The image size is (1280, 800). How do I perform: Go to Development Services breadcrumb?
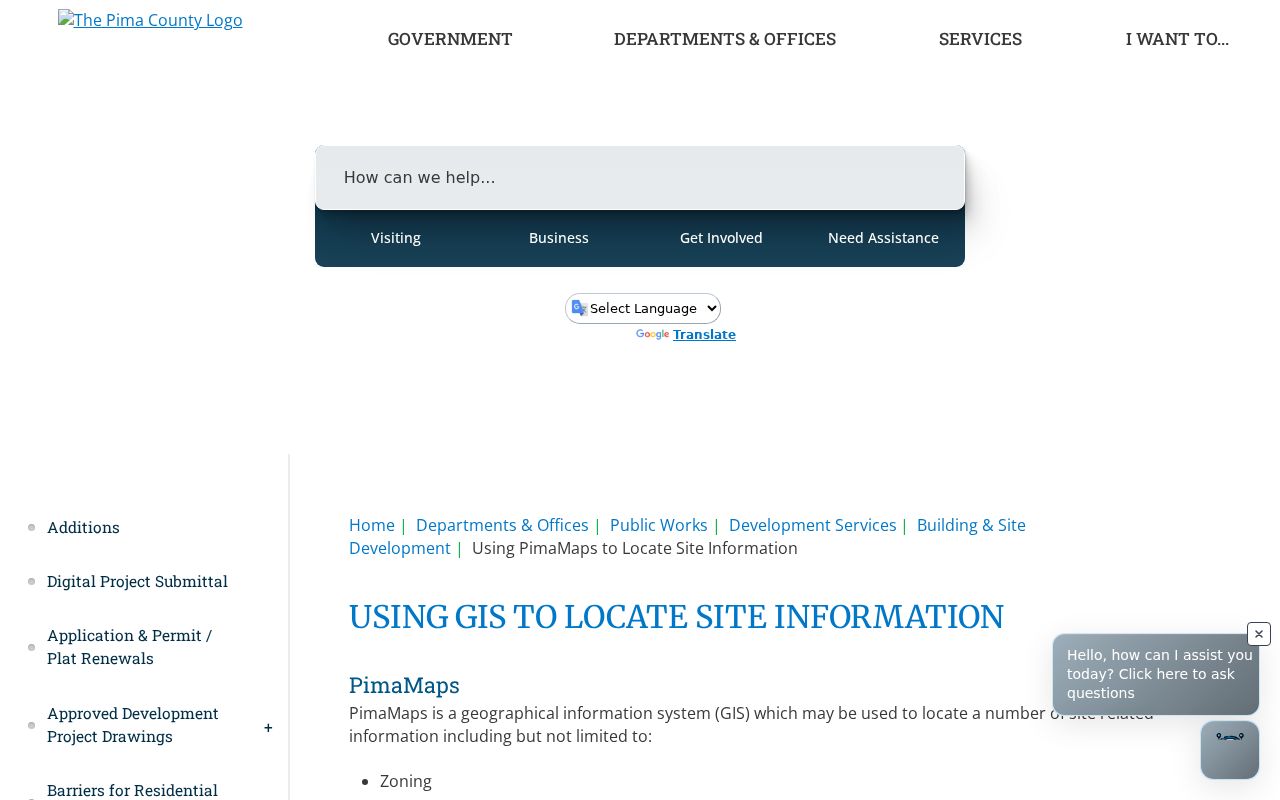813,525
